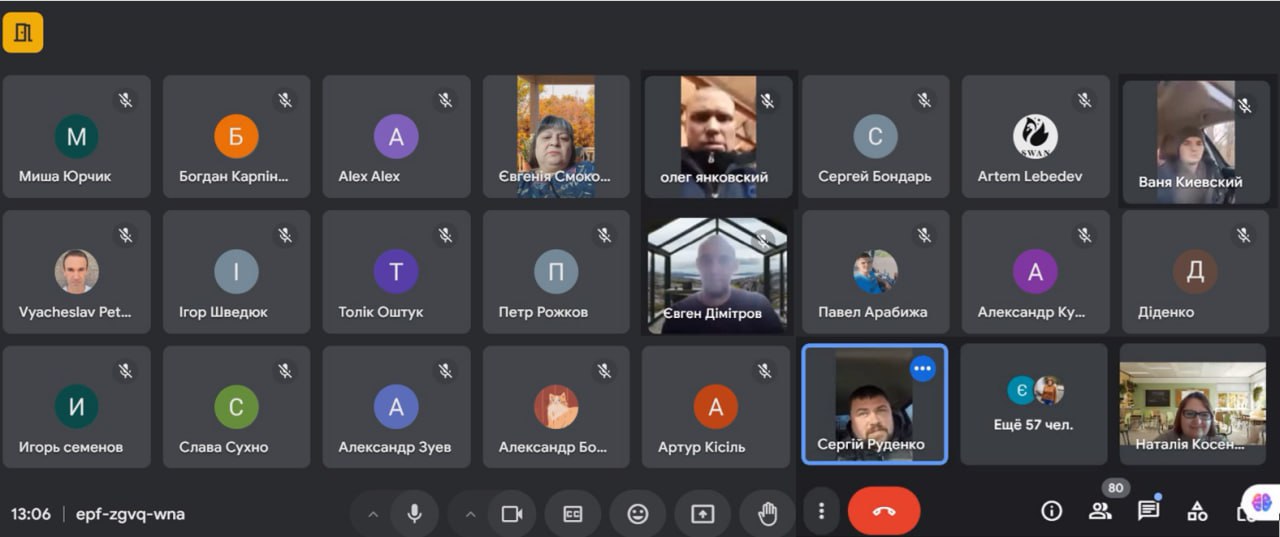Click the fox avatar of Александр Бо

click(556, 407)
